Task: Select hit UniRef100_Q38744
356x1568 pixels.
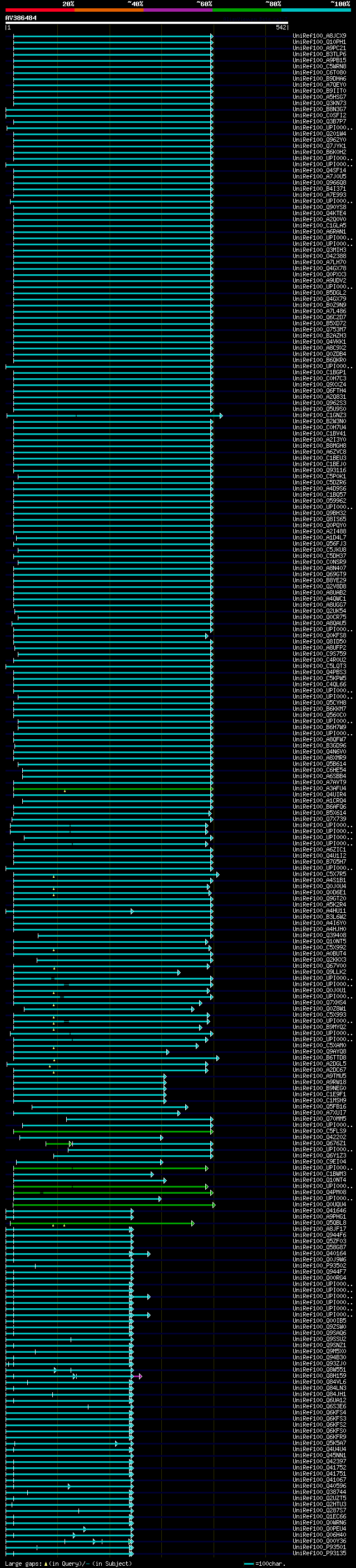Action: click(x=319, y=1492)
